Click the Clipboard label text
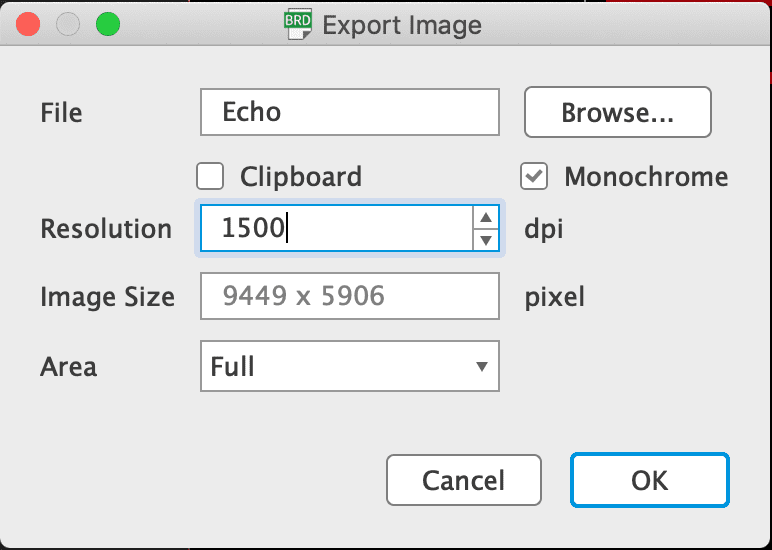The height and width of the screenshot is (550, 772). (300, 177)
